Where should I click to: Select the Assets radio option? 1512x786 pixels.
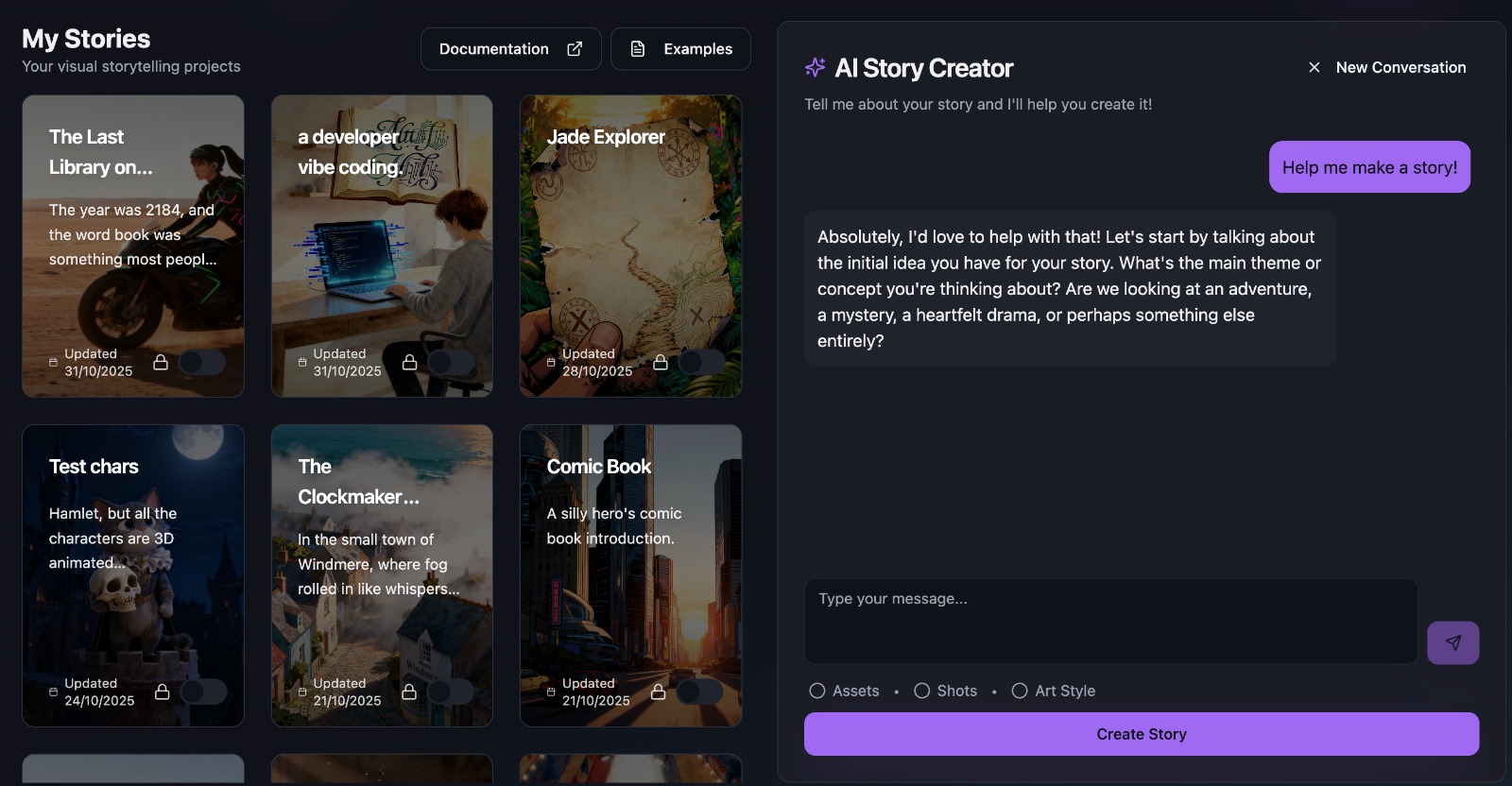(x=817, y=691)
